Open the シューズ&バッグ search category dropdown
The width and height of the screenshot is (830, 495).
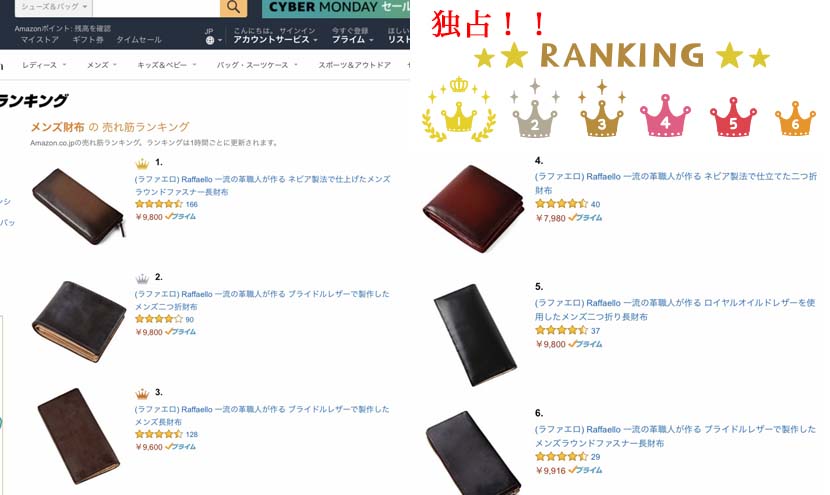click(x=53, y=7)
